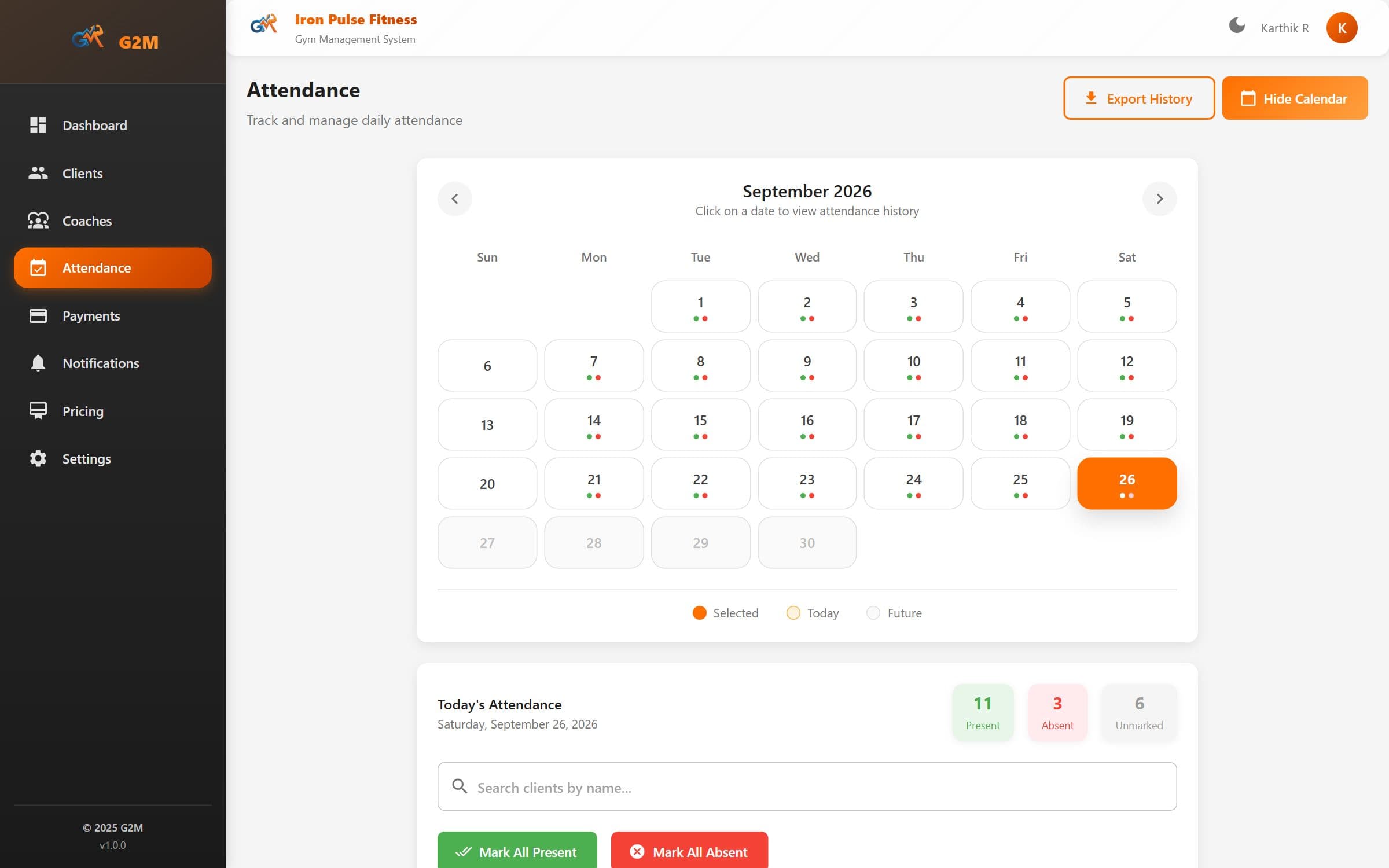Click the search clients input field
Screen dimensions: 1389x868
click(x=807, y=787)
